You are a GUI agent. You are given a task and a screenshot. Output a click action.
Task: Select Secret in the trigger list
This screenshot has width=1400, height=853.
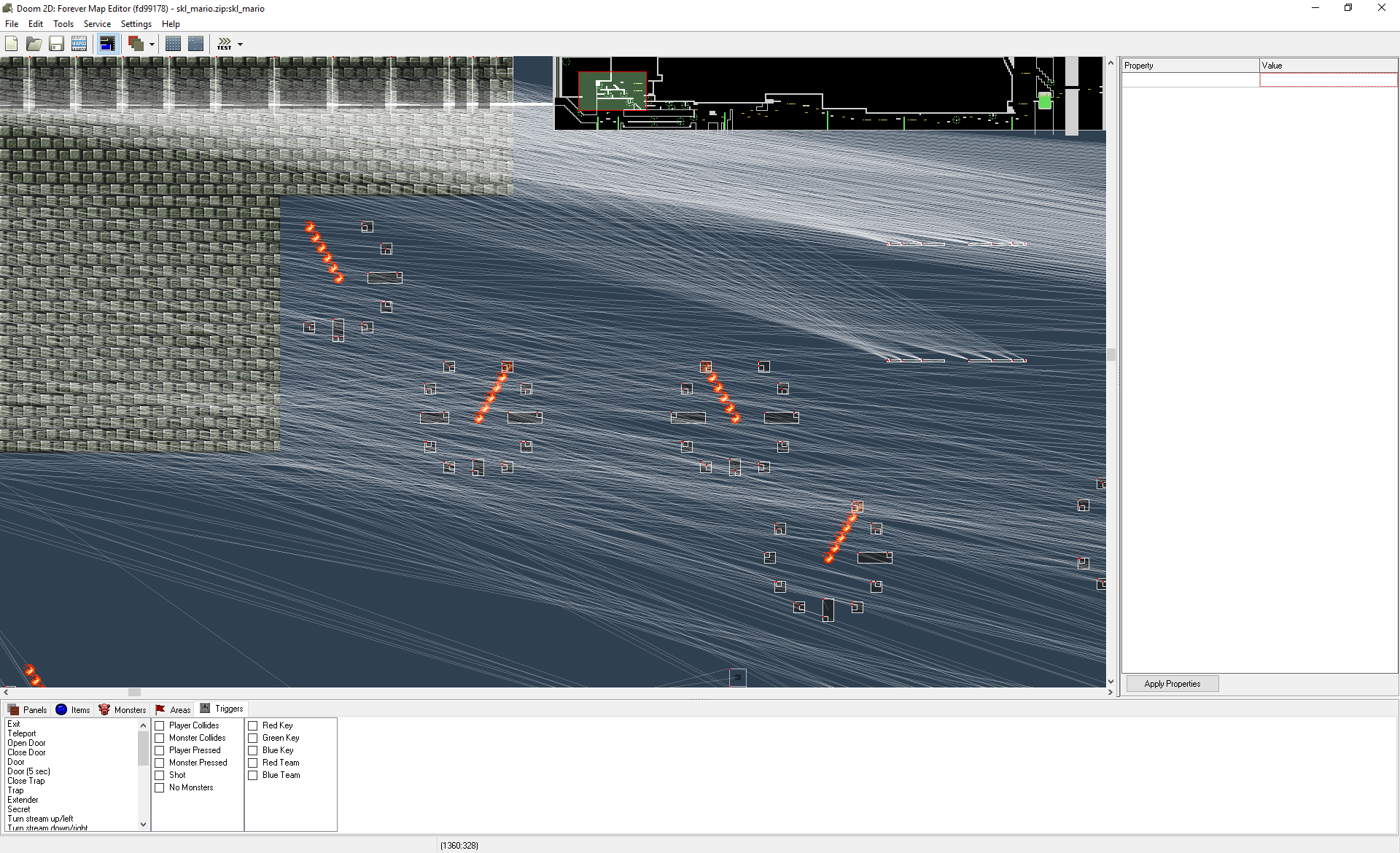tap(71, 809)
